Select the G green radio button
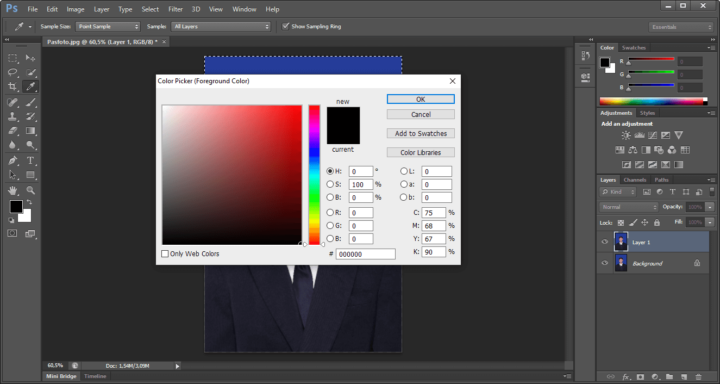 pos(330,226)
